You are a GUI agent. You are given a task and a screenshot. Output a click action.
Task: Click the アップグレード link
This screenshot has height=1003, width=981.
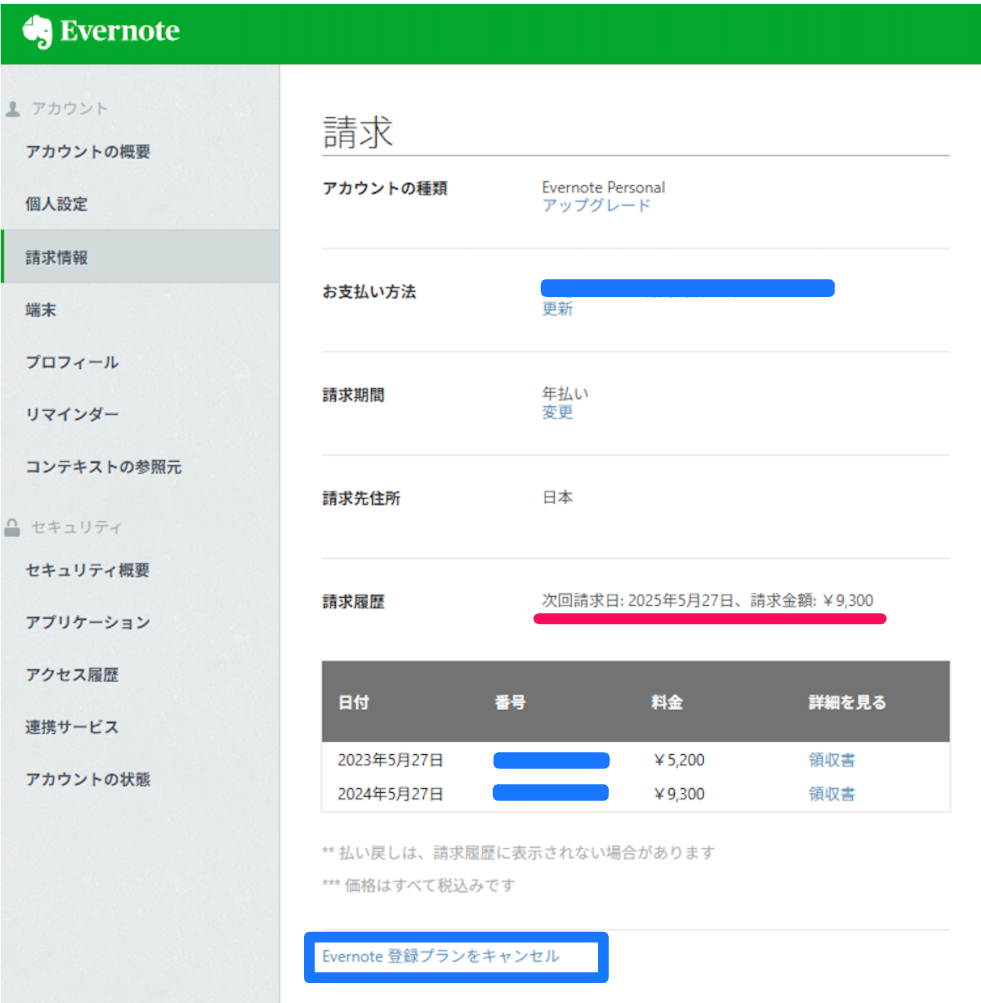coord(596,205)
